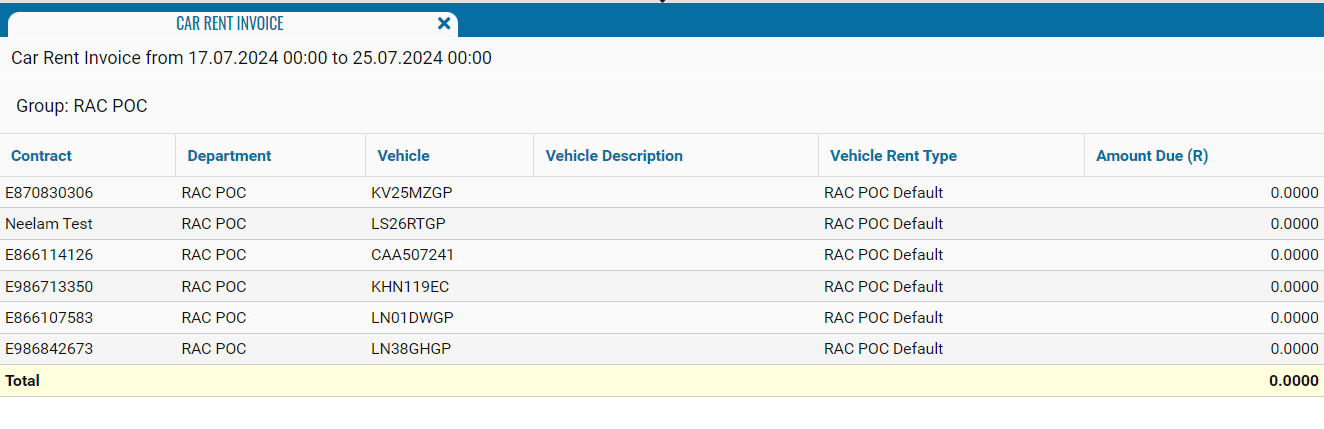1324x429 pixels.
Task: Click the Group: RAC POC heading
Action: [82, 106]
